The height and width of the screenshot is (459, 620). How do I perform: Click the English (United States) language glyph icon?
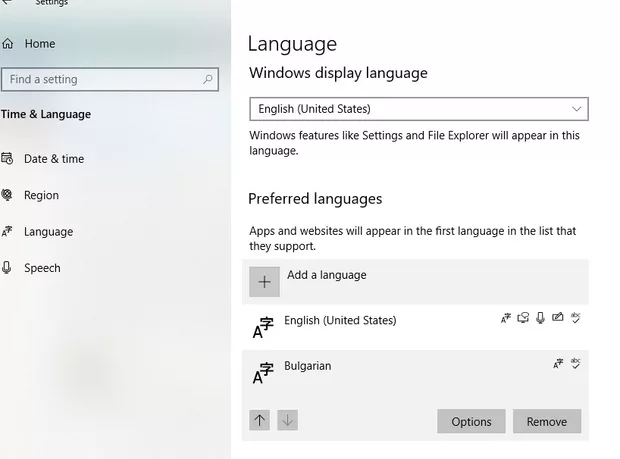[263, 328]
